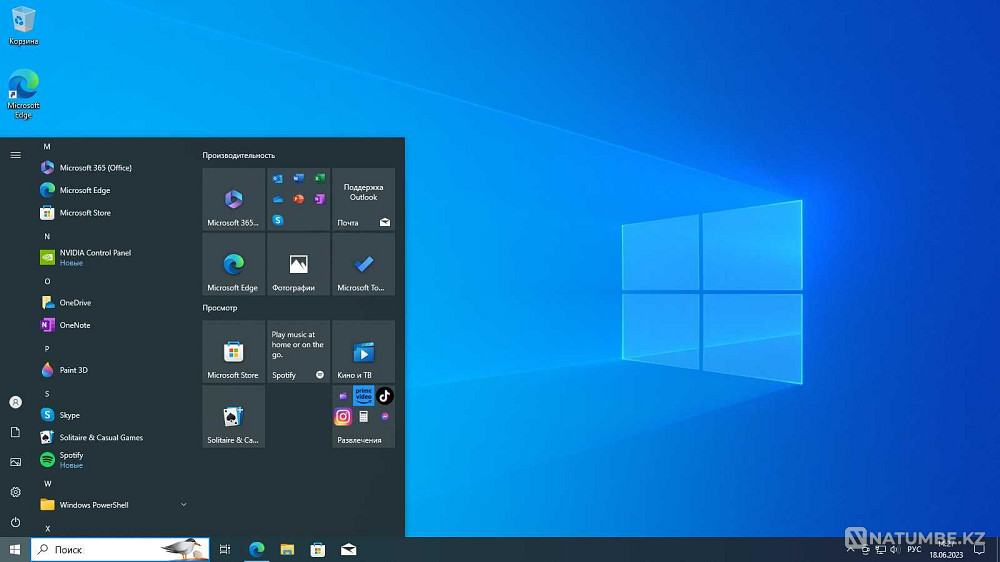Open Microsoft Edge from the taskbar
Image resolution: width=1000 pixels, height=562 pixels.
pyautogui.click(x=256, y=549)
